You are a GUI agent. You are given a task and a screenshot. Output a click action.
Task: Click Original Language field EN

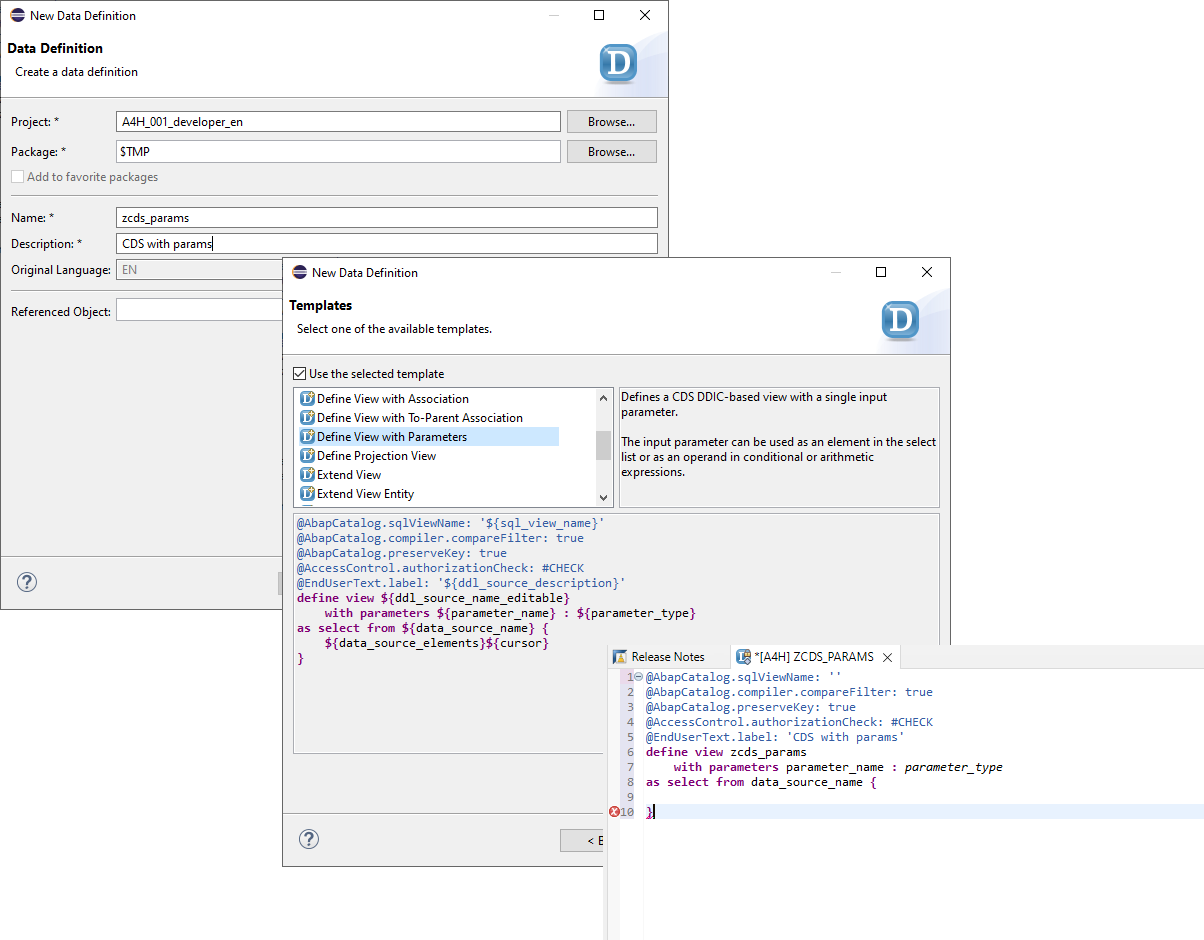(x=199, y=270)
